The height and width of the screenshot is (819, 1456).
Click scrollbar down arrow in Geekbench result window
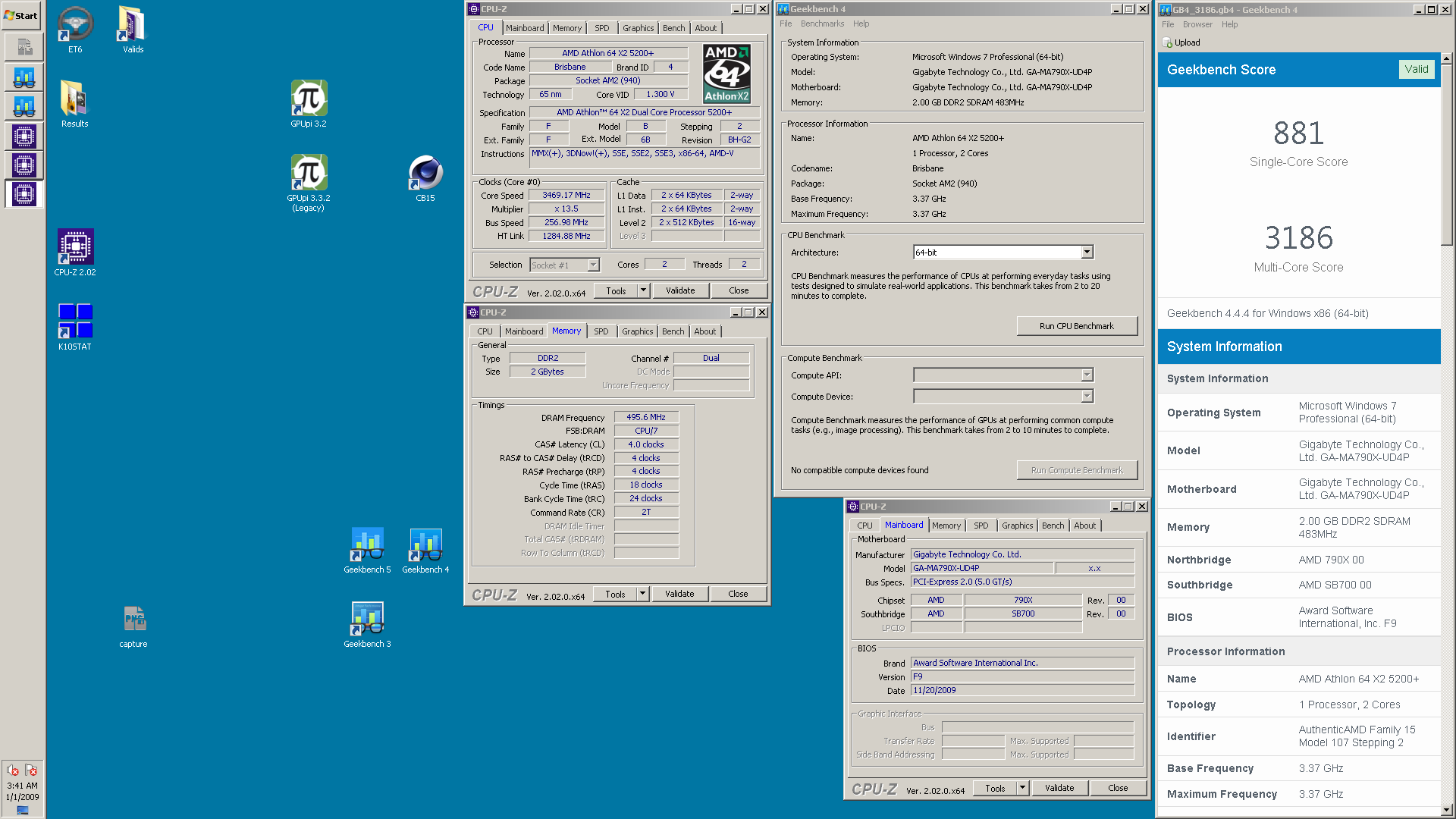[1447, 810]
